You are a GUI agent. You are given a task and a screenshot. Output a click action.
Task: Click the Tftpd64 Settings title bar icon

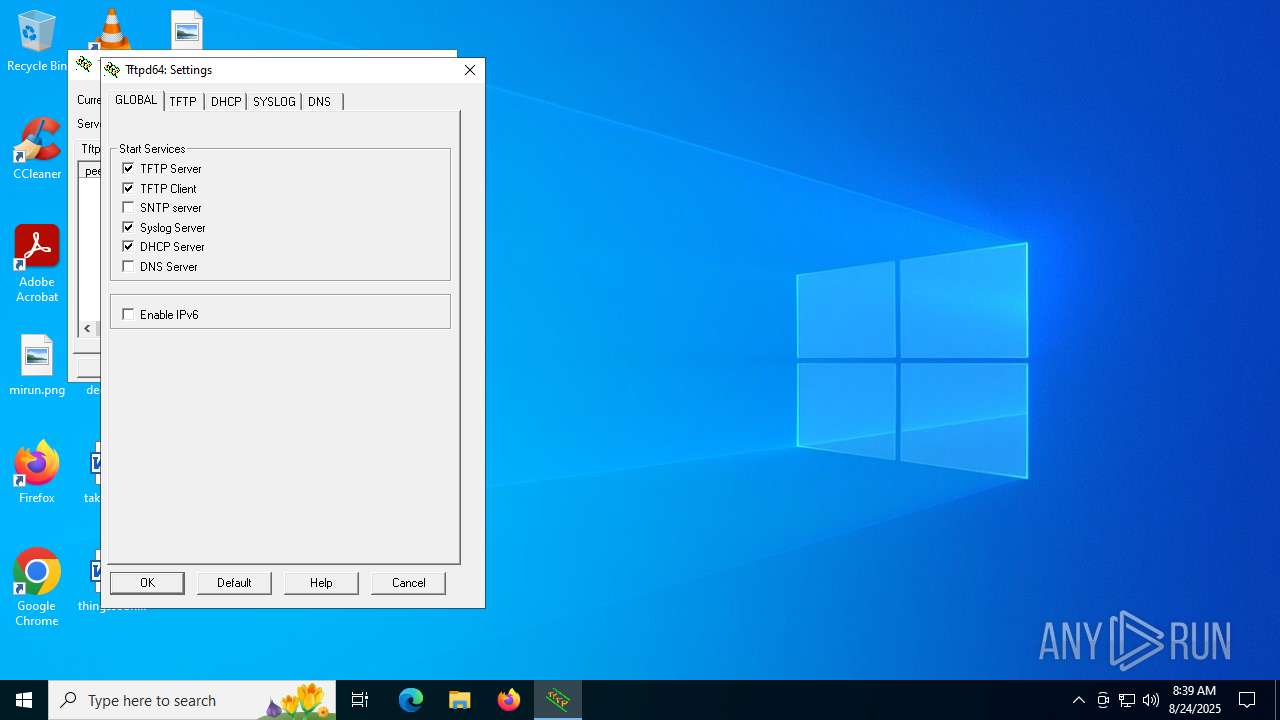coord(113,70)
